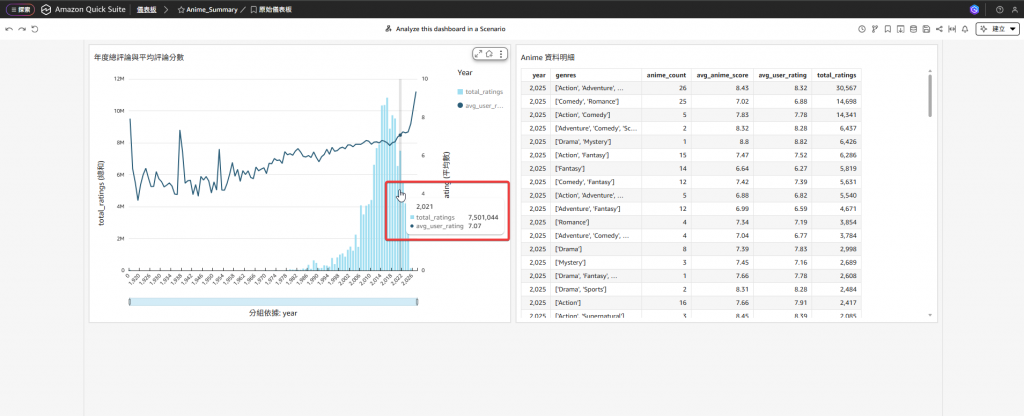Open the schedule clock icon
The image size is (1024, 416).
861,29
